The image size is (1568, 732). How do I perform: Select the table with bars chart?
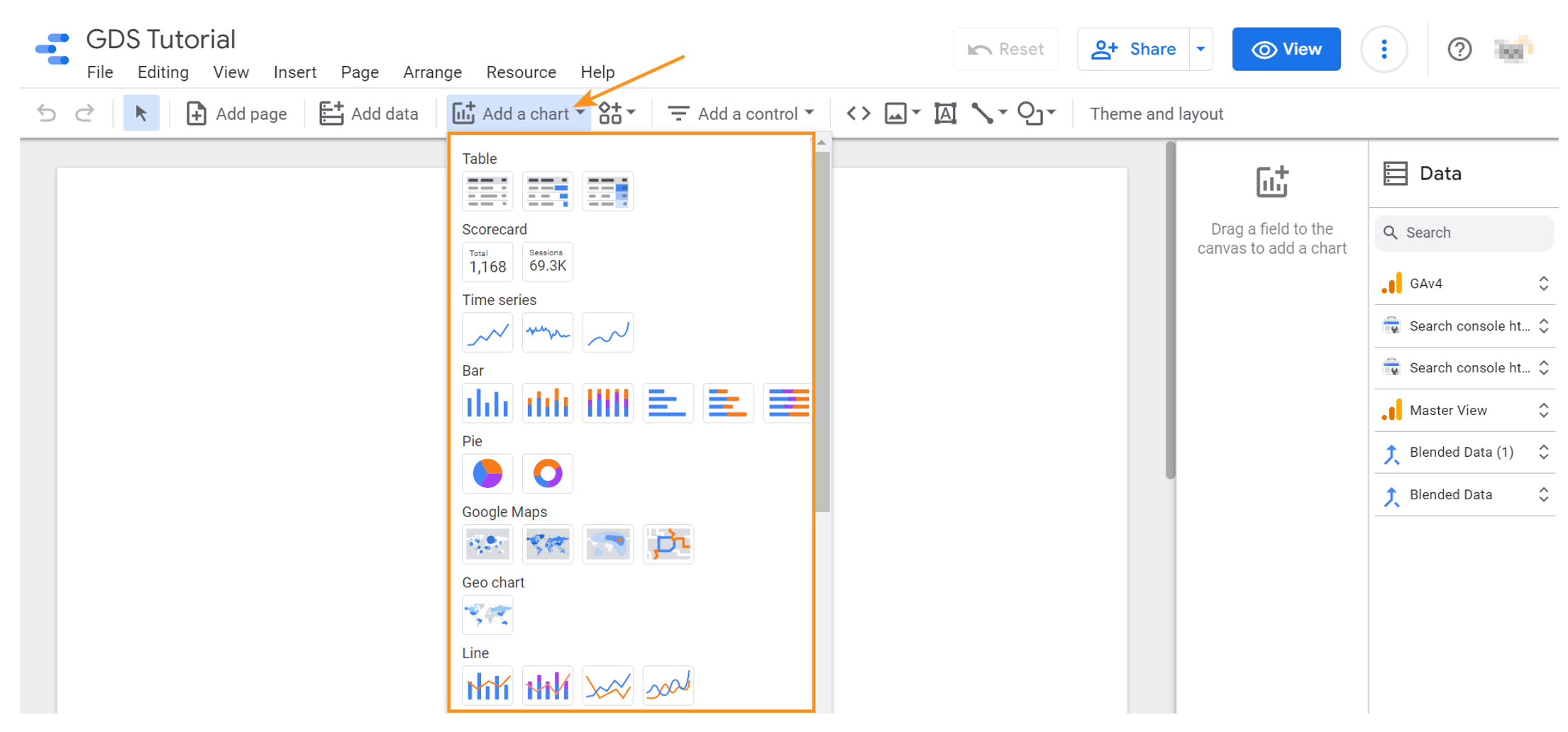pos(548,191)
